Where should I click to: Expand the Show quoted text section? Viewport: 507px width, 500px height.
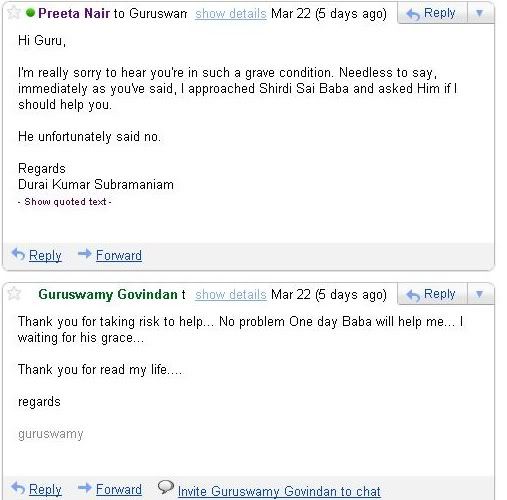(x=65, y=202)
